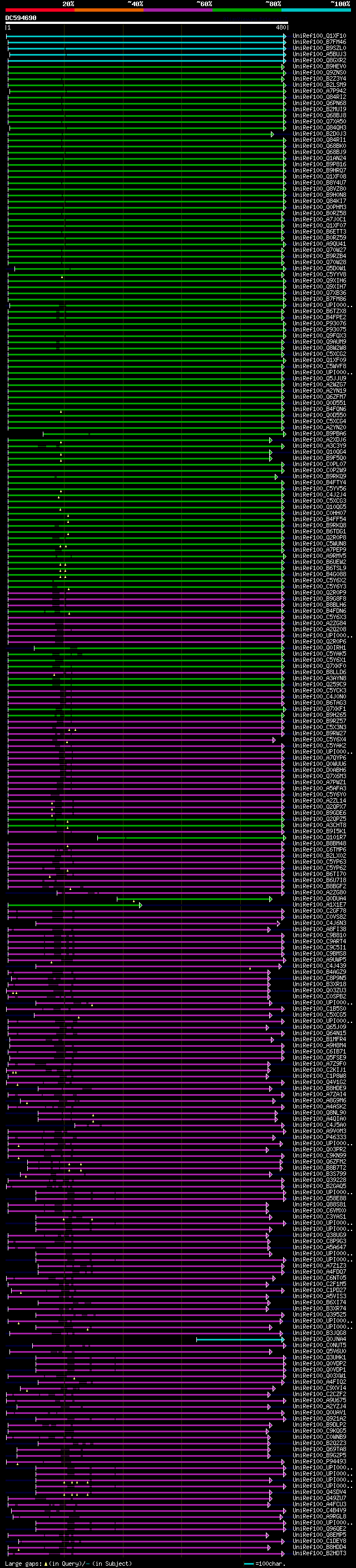Select the UniRef100_C4J439 label
356x1568 pixels.
pos(319,966)
